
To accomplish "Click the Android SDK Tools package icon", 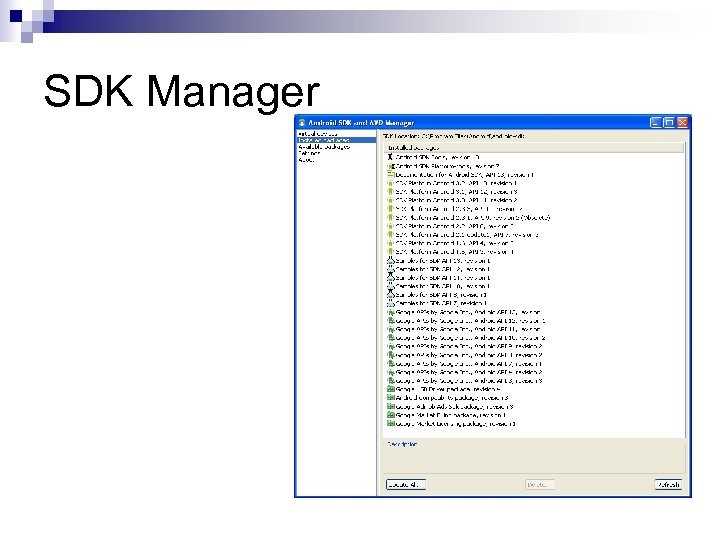I will pos(390,157).
